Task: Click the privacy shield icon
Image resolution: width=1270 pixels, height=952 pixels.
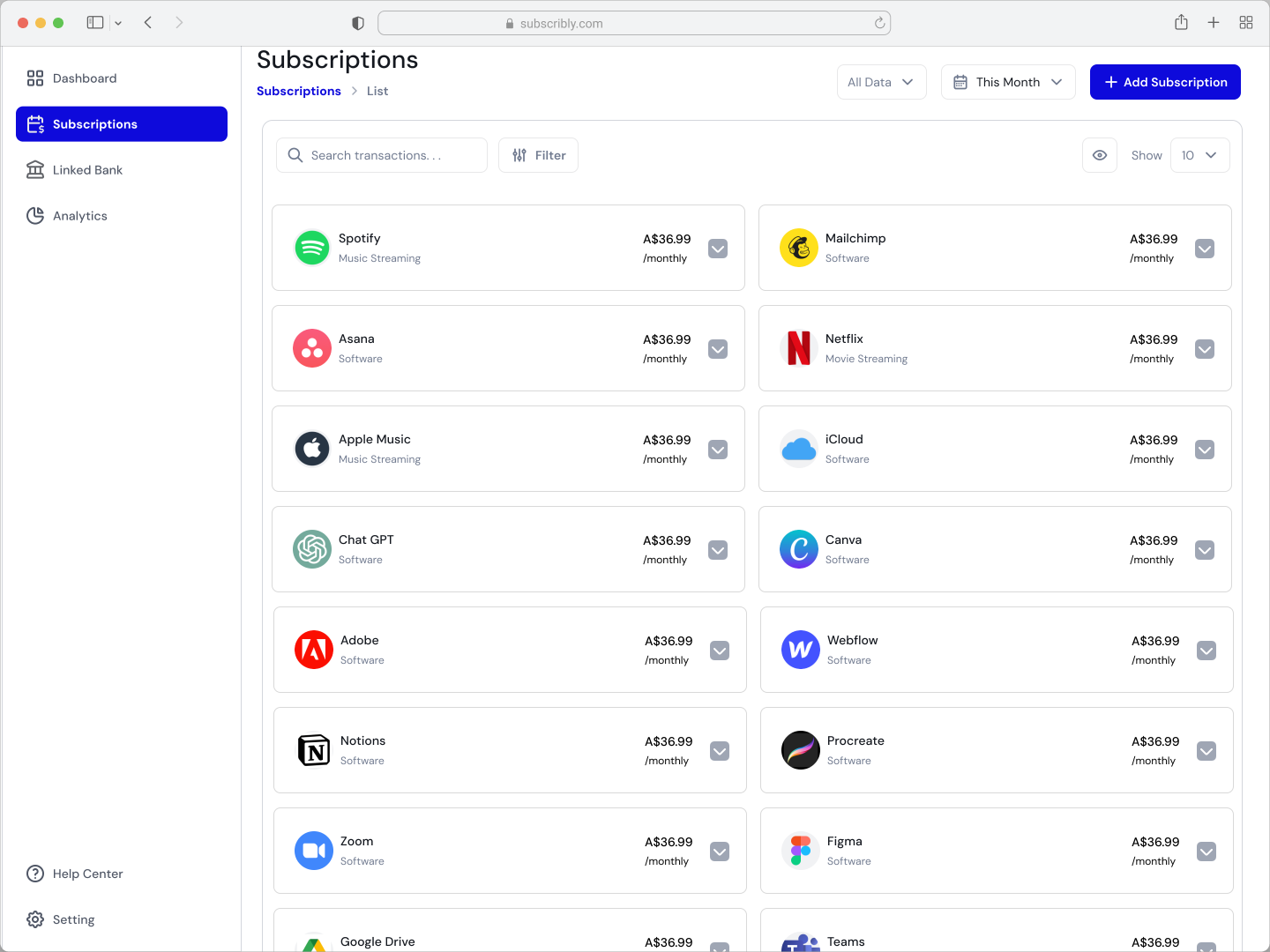Action: click(x=358, y=23)
